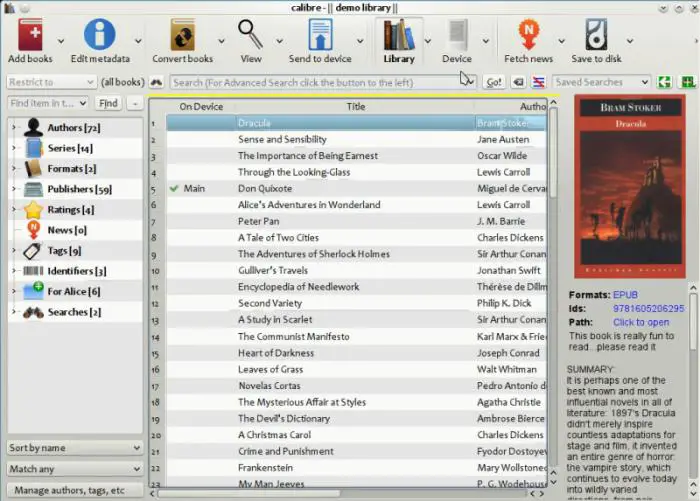Open the Library bookshelf icon
The image size is (700, 501).
click(399, 34)
